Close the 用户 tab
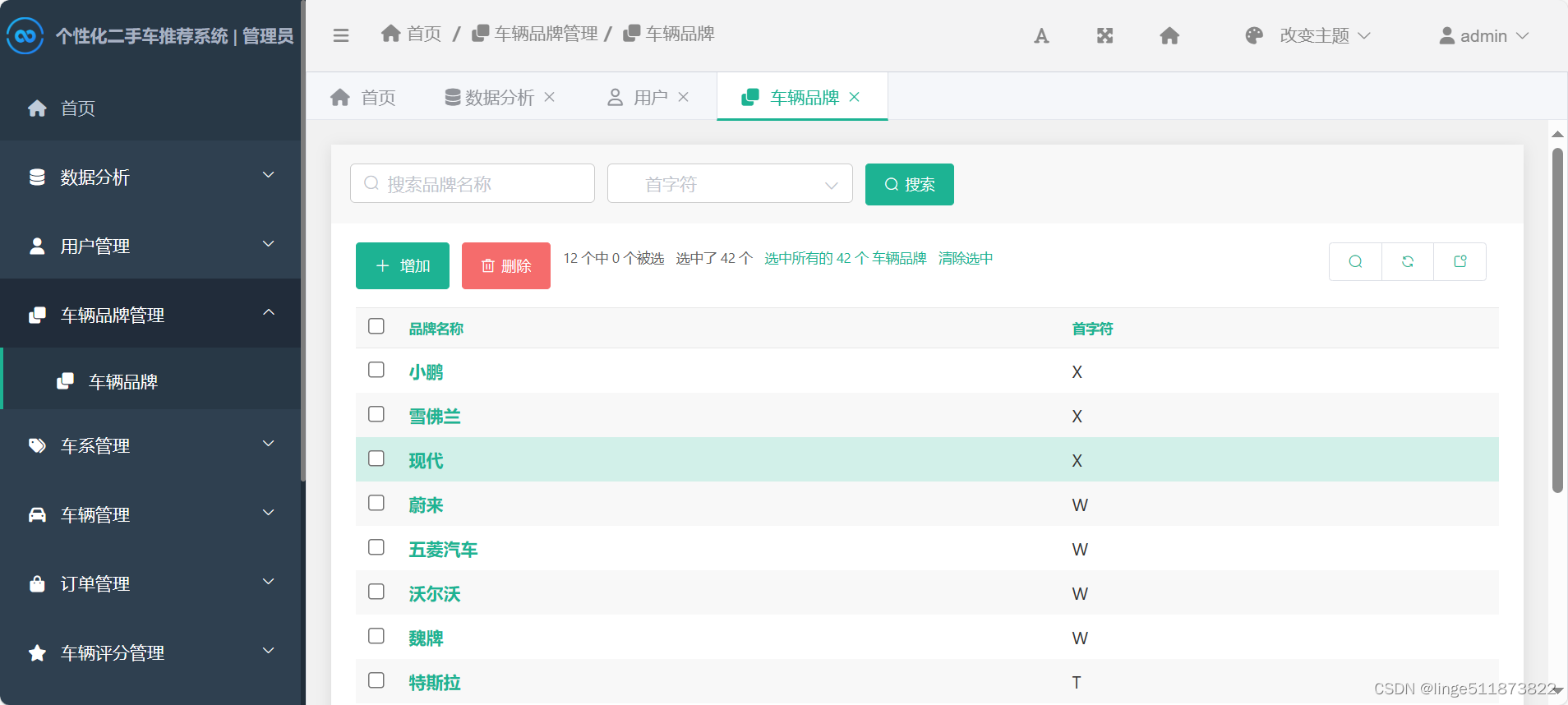1568x705 pixels. tap(683, 97)
